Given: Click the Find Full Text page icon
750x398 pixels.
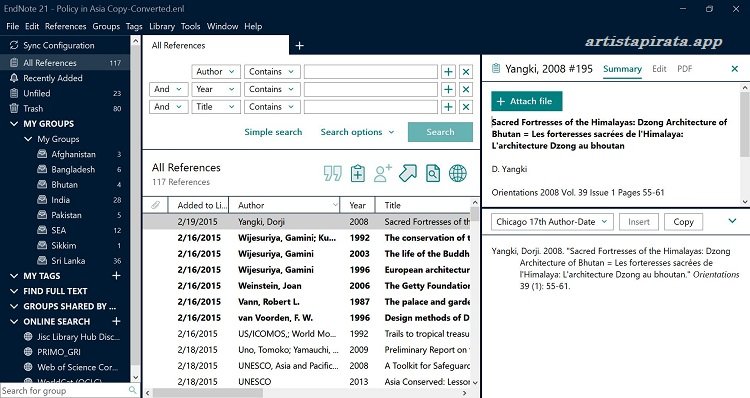Looking at the screenshot, I should [x=433, y=173].
